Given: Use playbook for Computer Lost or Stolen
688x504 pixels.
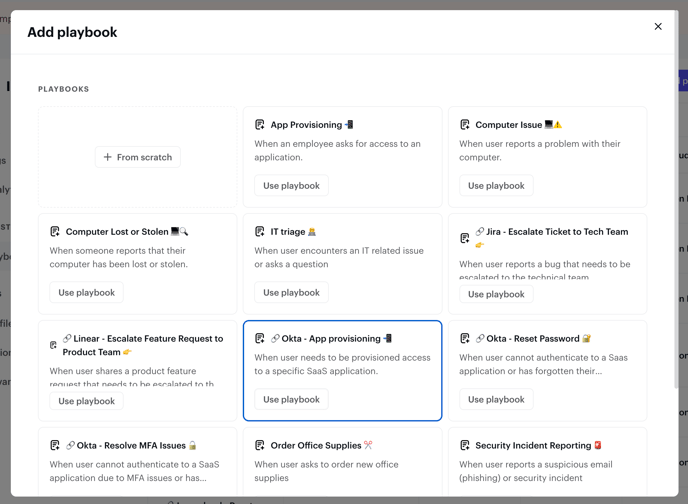Looking at the screenshot, I should pyautogui.click(x=87, y=293).
